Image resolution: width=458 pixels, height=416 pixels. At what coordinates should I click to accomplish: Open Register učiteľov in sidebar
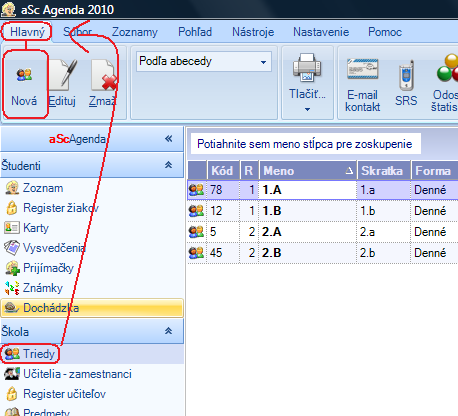[x=55, y=394]
